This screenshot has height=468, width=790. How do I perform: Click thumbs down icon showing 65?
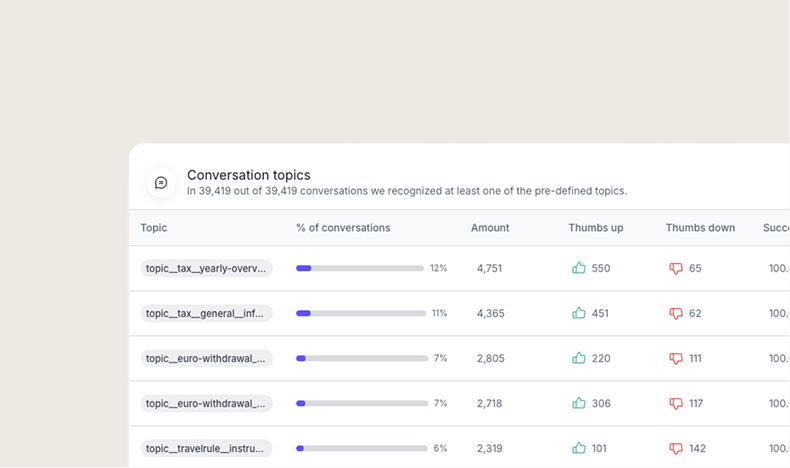pyautogui.click(x=676, y=268)
